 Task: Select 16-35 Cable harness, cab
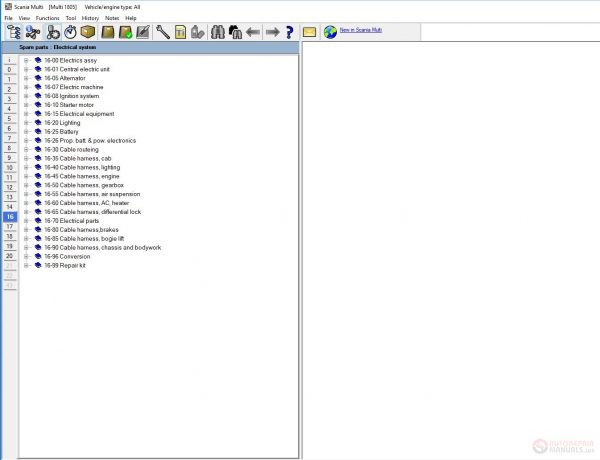pos(78,158)
